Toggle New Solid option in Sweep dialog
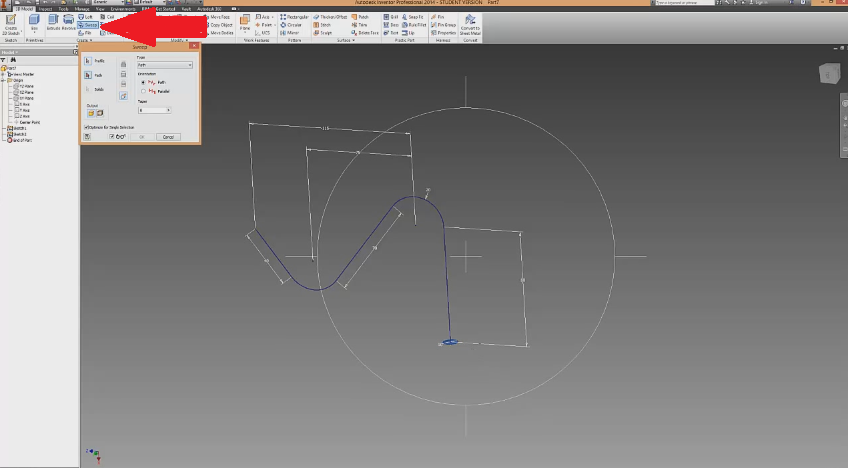848x468 pixels. pos(123,96)
